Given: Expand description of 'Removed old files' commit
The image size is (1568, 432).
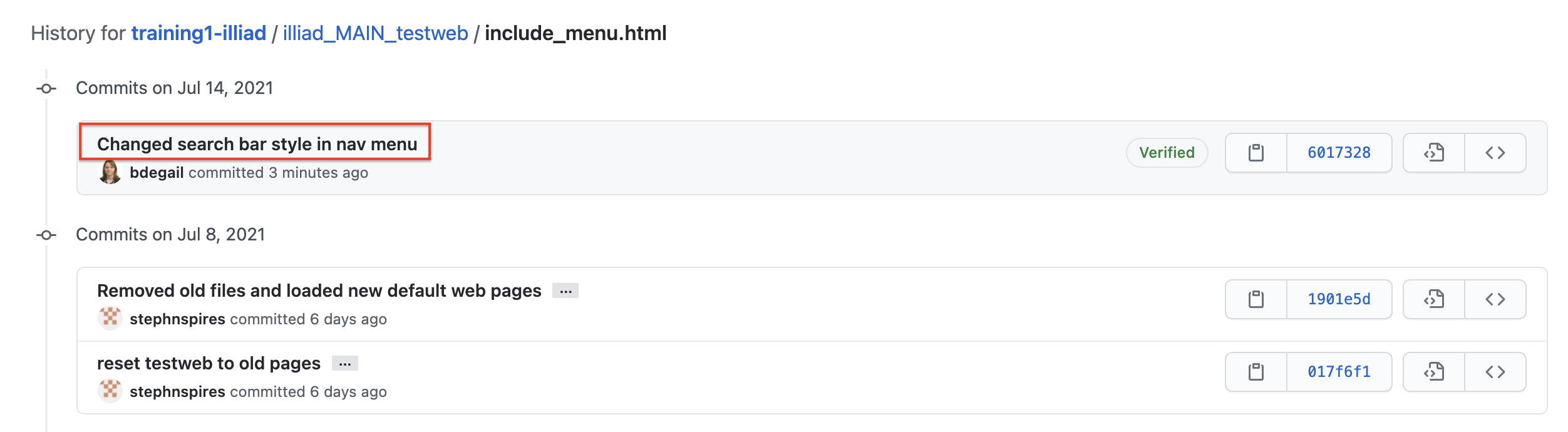Looking at the screenshot, I should tap(565, 291).
